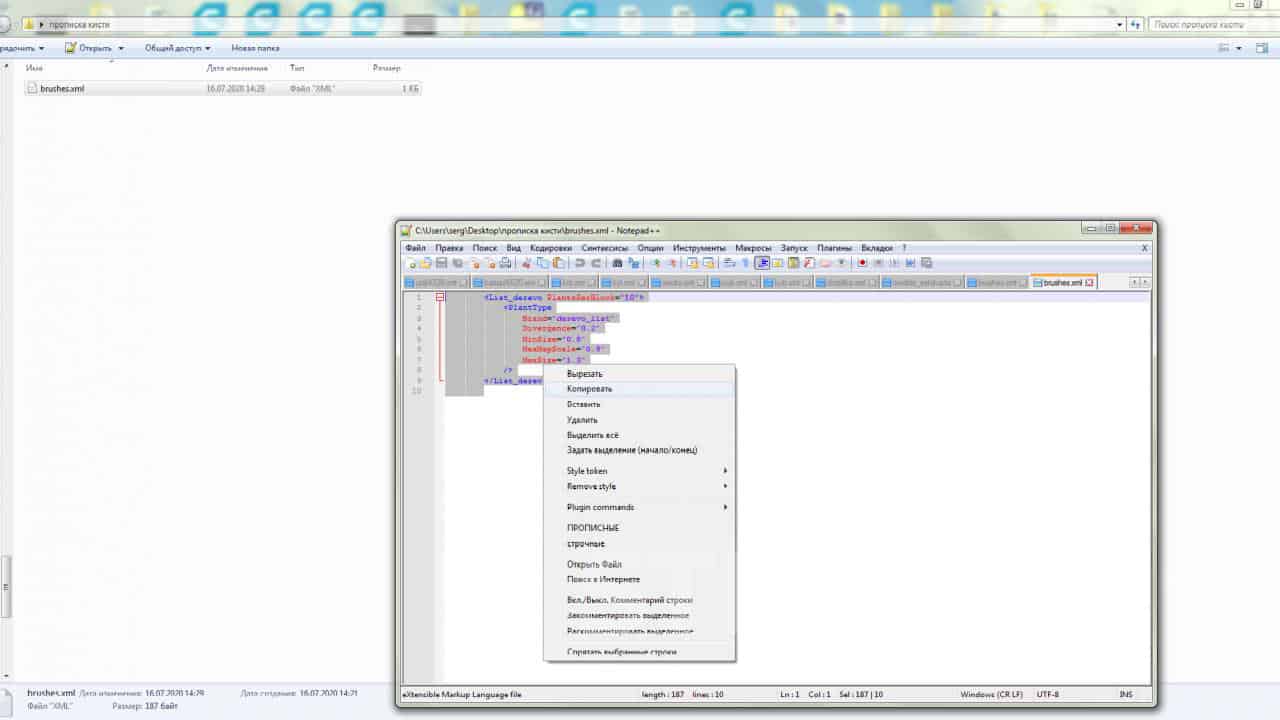Click the Print icon in Notepad++ toolbar
Image resolution: width=1280 pixels, height=720 pixels.
coord(506,263)
